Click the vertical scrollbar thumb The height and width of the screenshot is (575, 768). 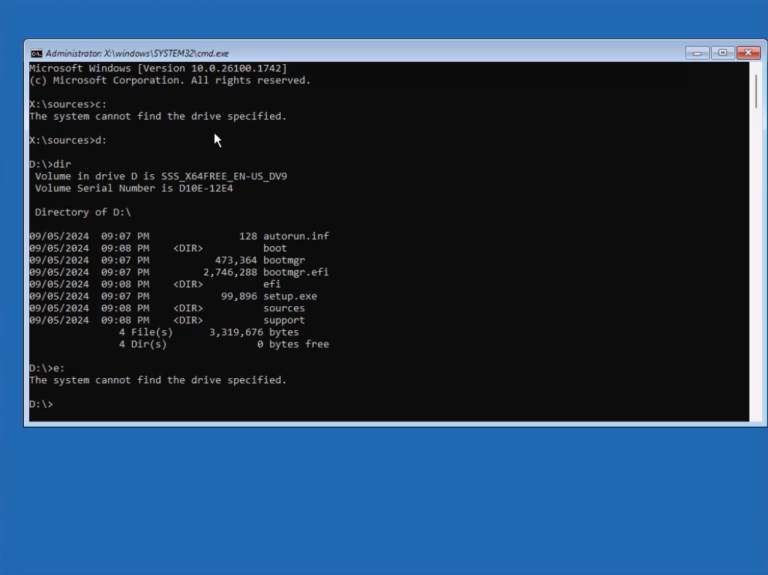756,91
